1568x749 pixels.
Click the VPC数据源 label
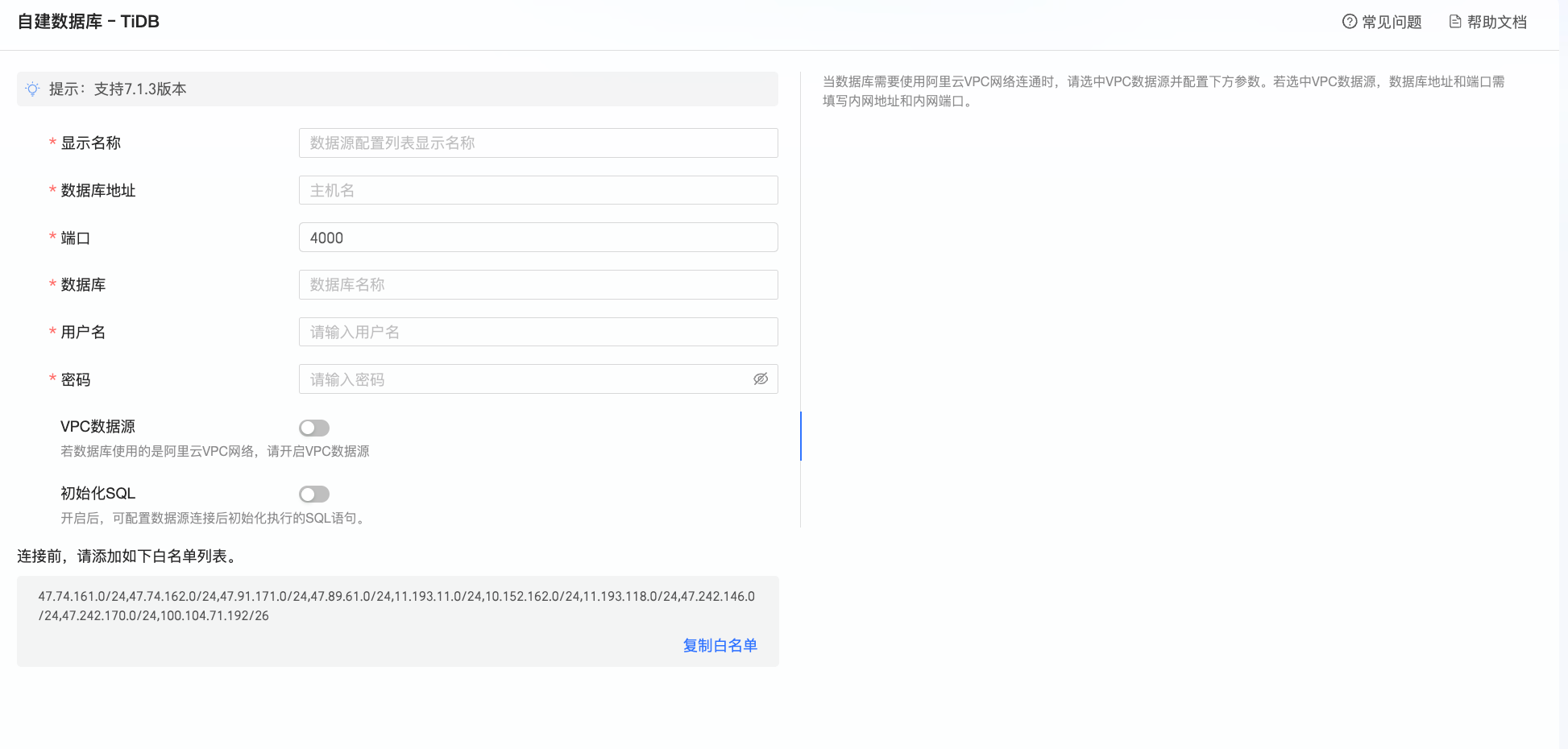(97, 426)
